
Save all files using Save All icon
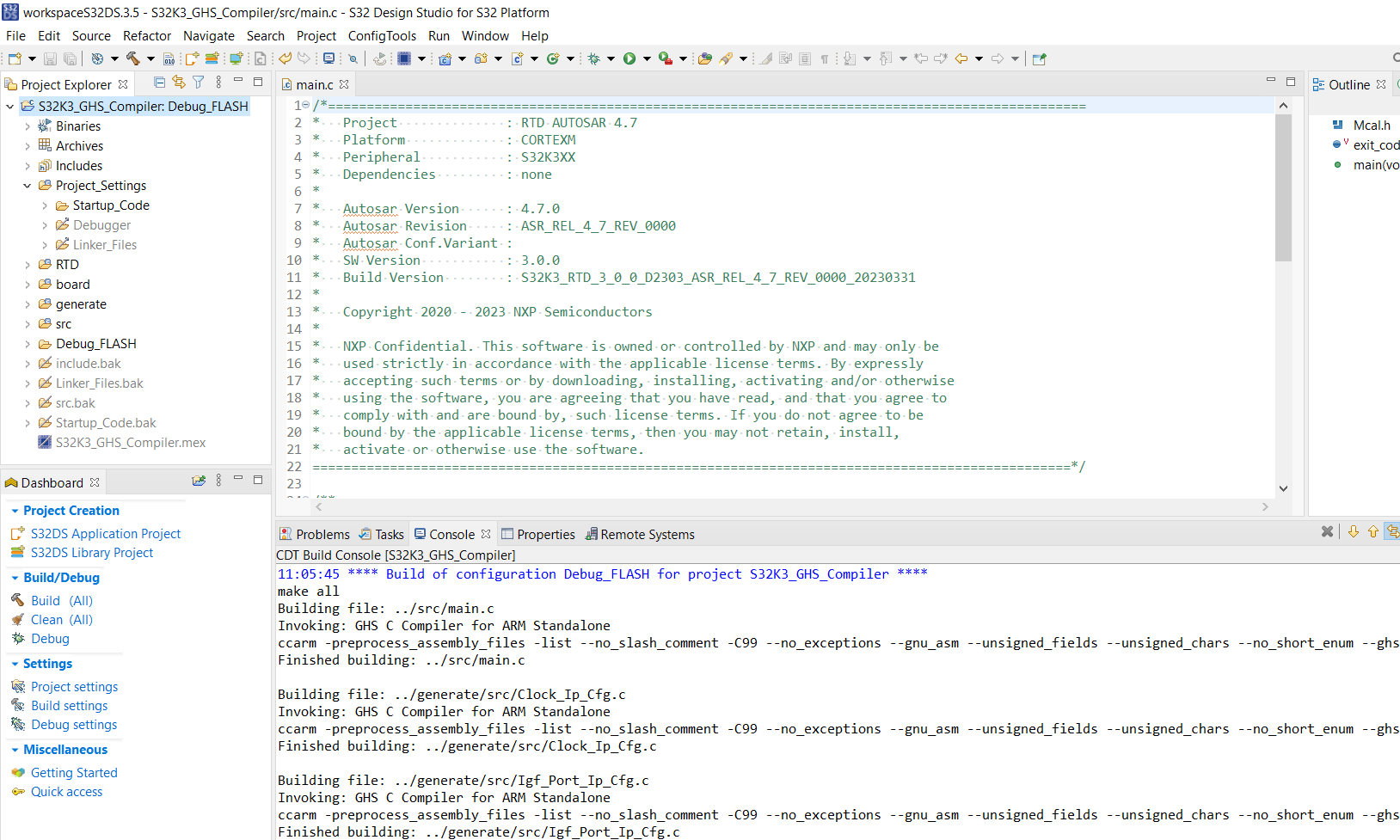click(70, 58)
